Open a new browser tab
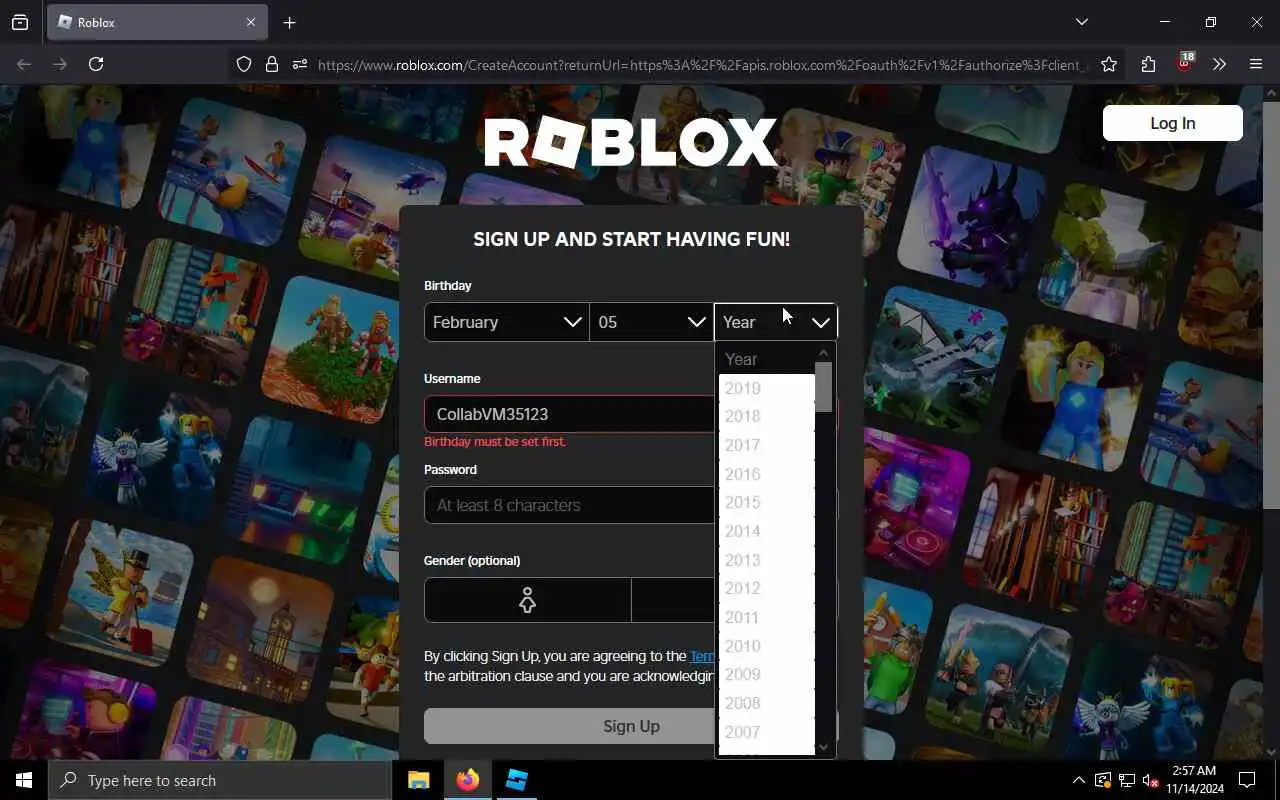The height and width of the screenshot is (800, 1280). click(x=289, y=22)
